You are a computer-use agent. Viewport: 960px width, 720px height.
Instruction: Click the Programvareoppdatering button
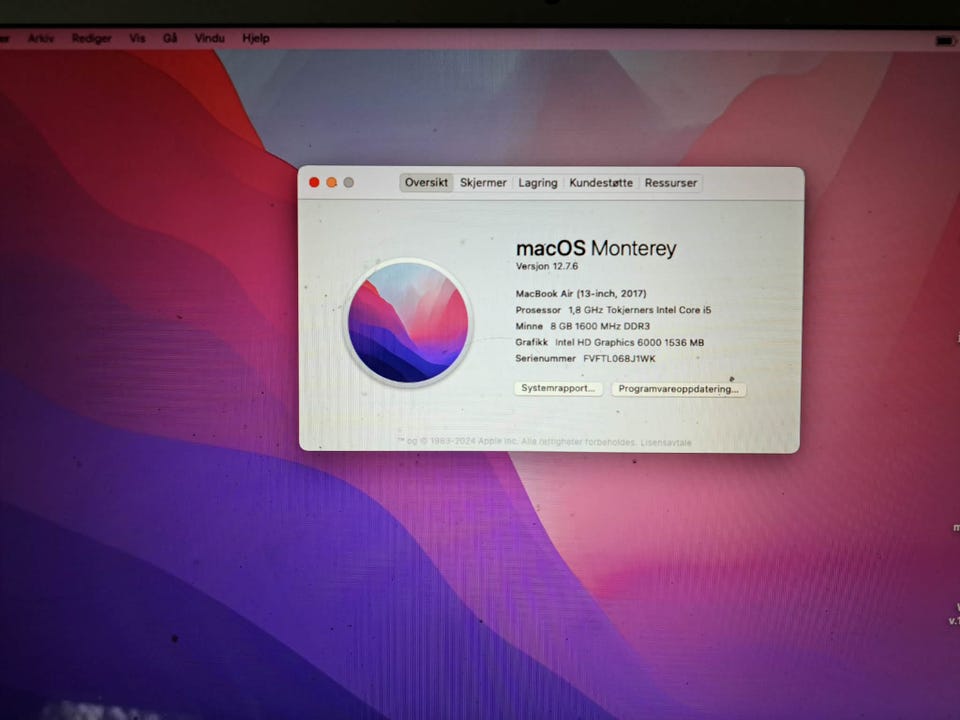coord(678,389)
